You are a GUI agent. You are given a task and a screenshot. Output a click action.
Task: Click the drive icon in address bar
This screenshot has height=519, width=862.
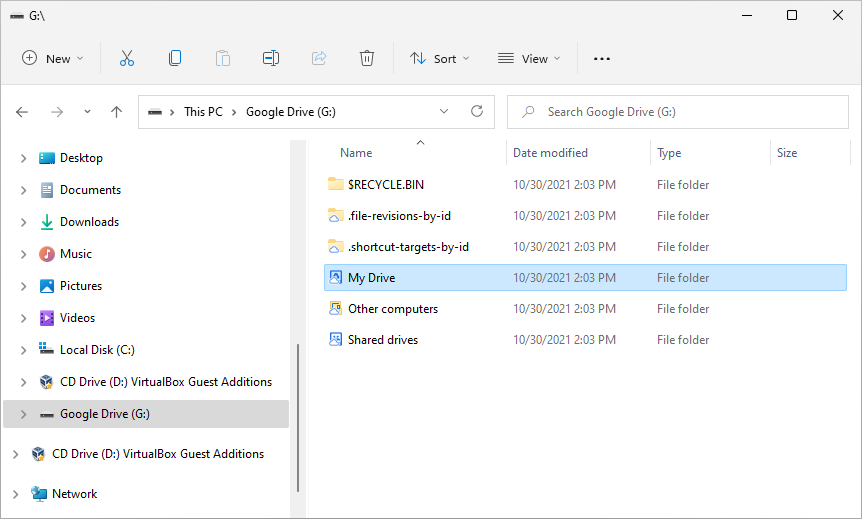click(x=155, y=112)
